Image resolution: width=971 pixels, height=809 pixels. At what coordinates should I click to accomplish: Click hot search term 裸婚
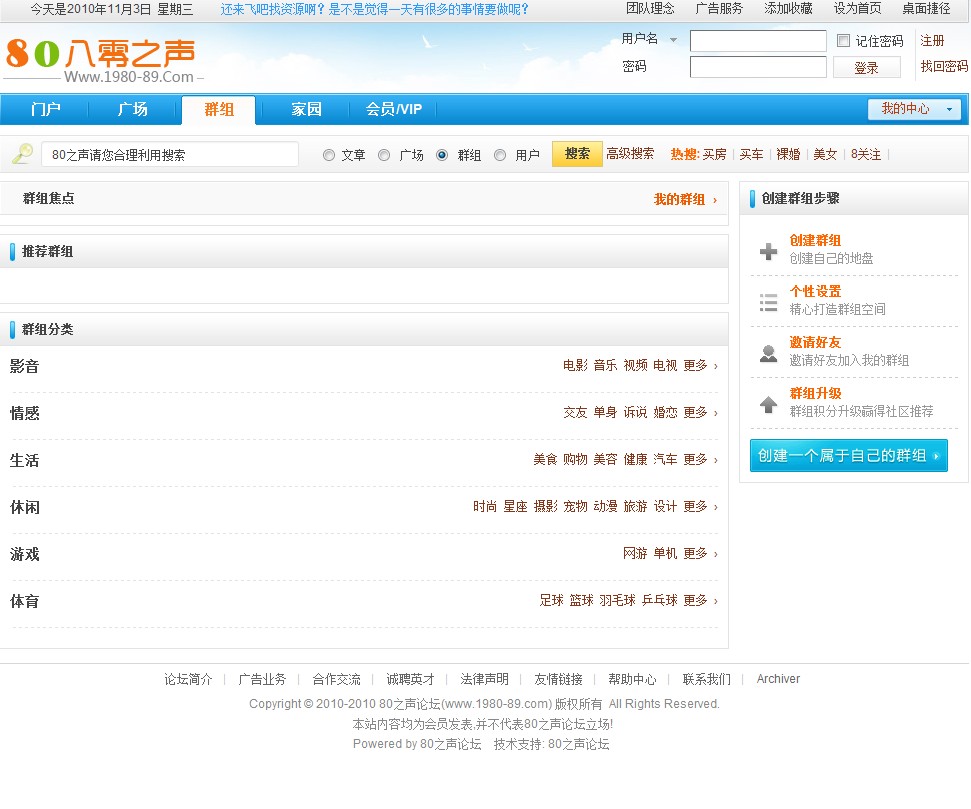pyautogui.click(x=788, y=154)
